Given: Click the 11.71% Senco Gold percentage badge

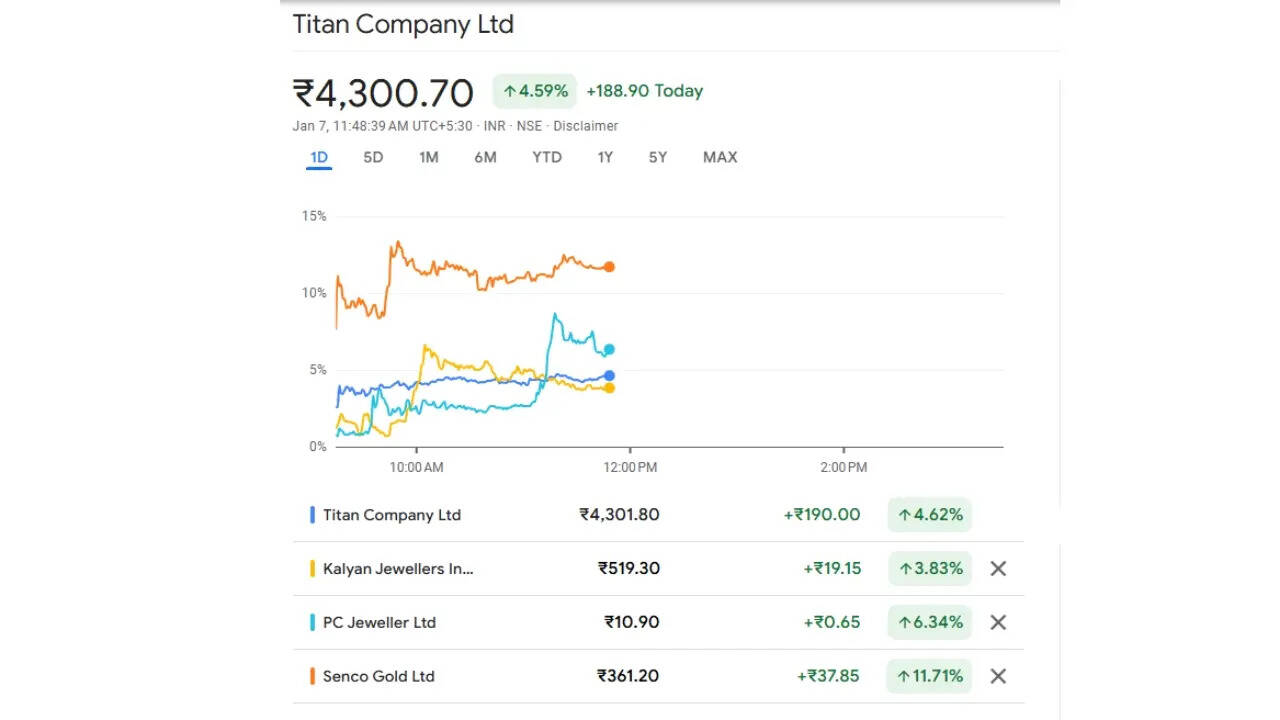Looking at the screenshot, I should [x=929, y=676].
